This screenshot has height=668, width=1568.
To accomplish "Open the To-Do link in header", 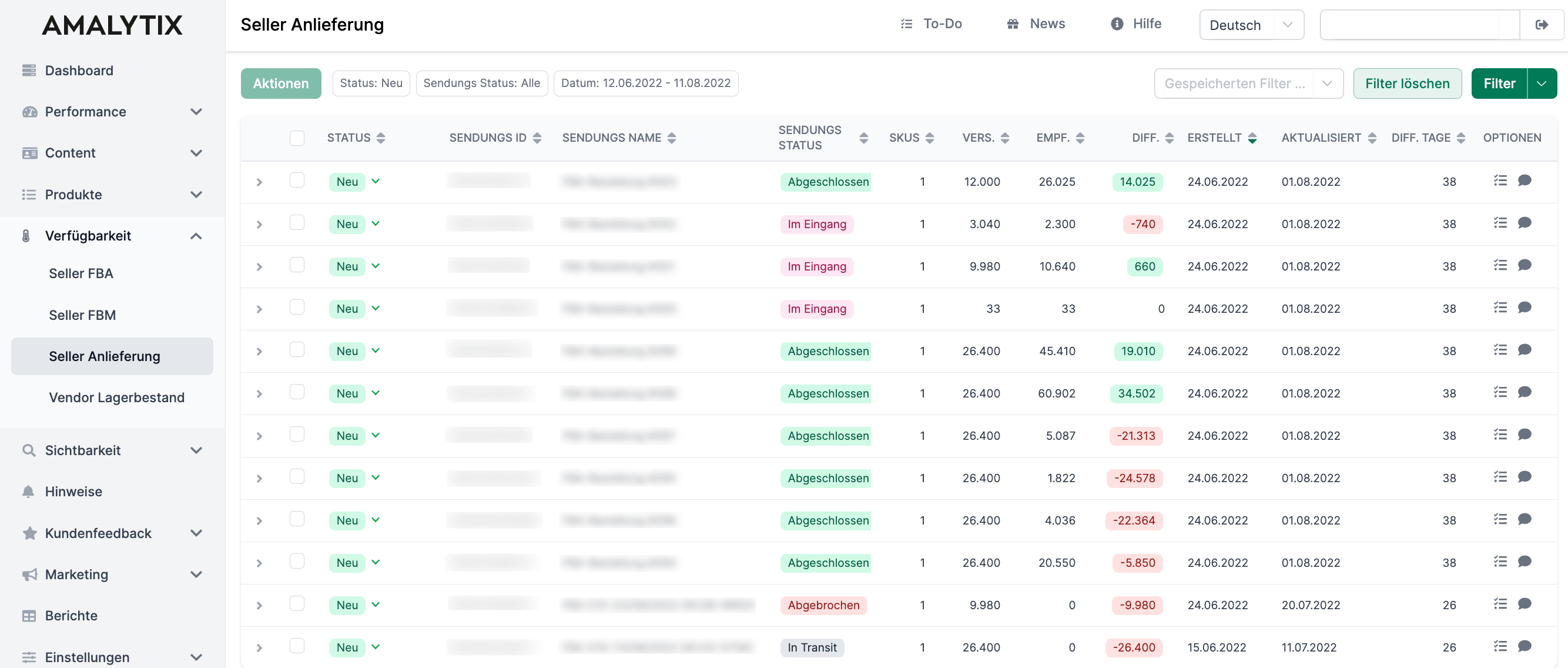I will pyautogui.click(x=932, y=24).
